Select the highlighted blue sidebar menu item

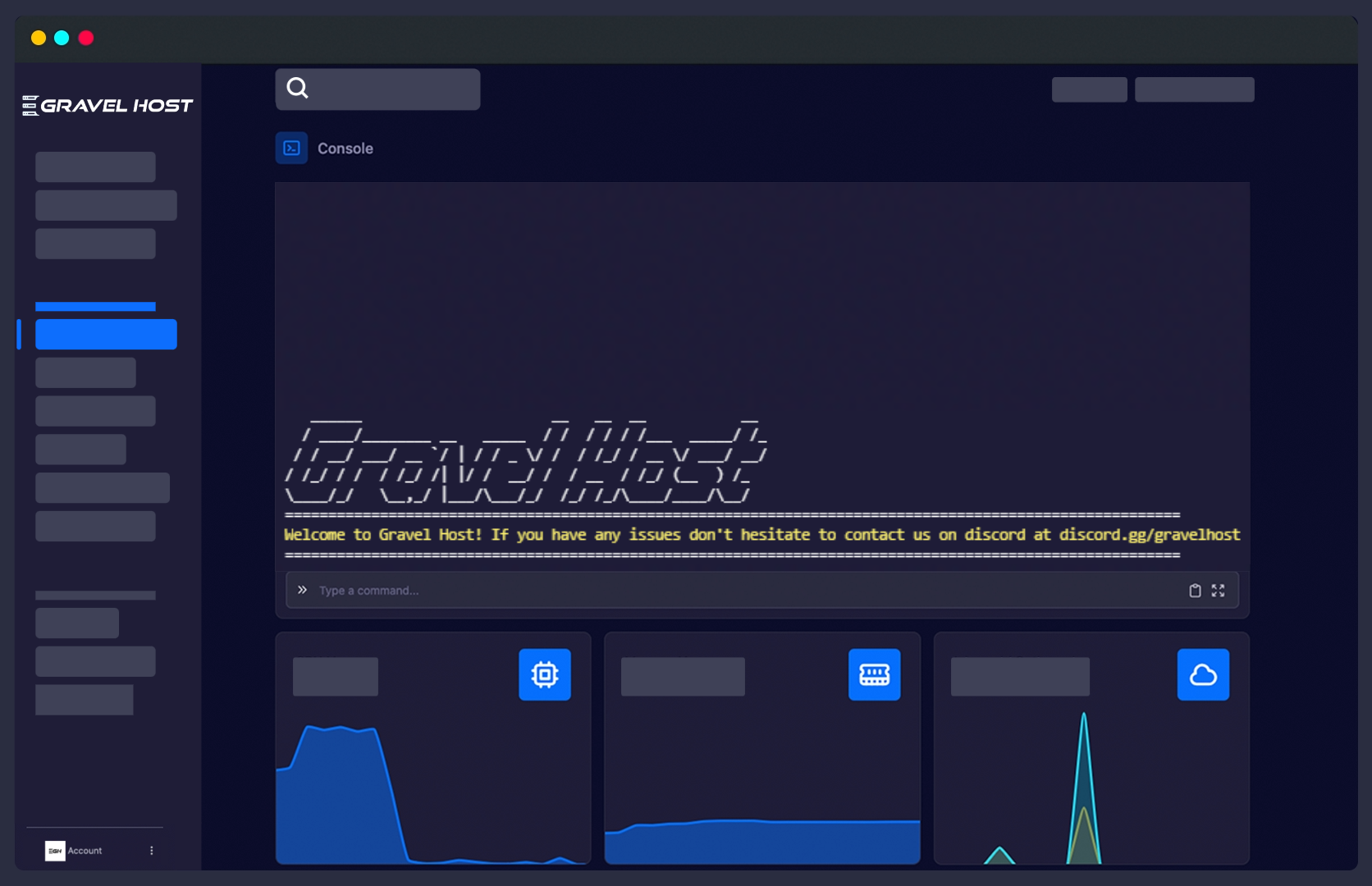tap(106, 334)
